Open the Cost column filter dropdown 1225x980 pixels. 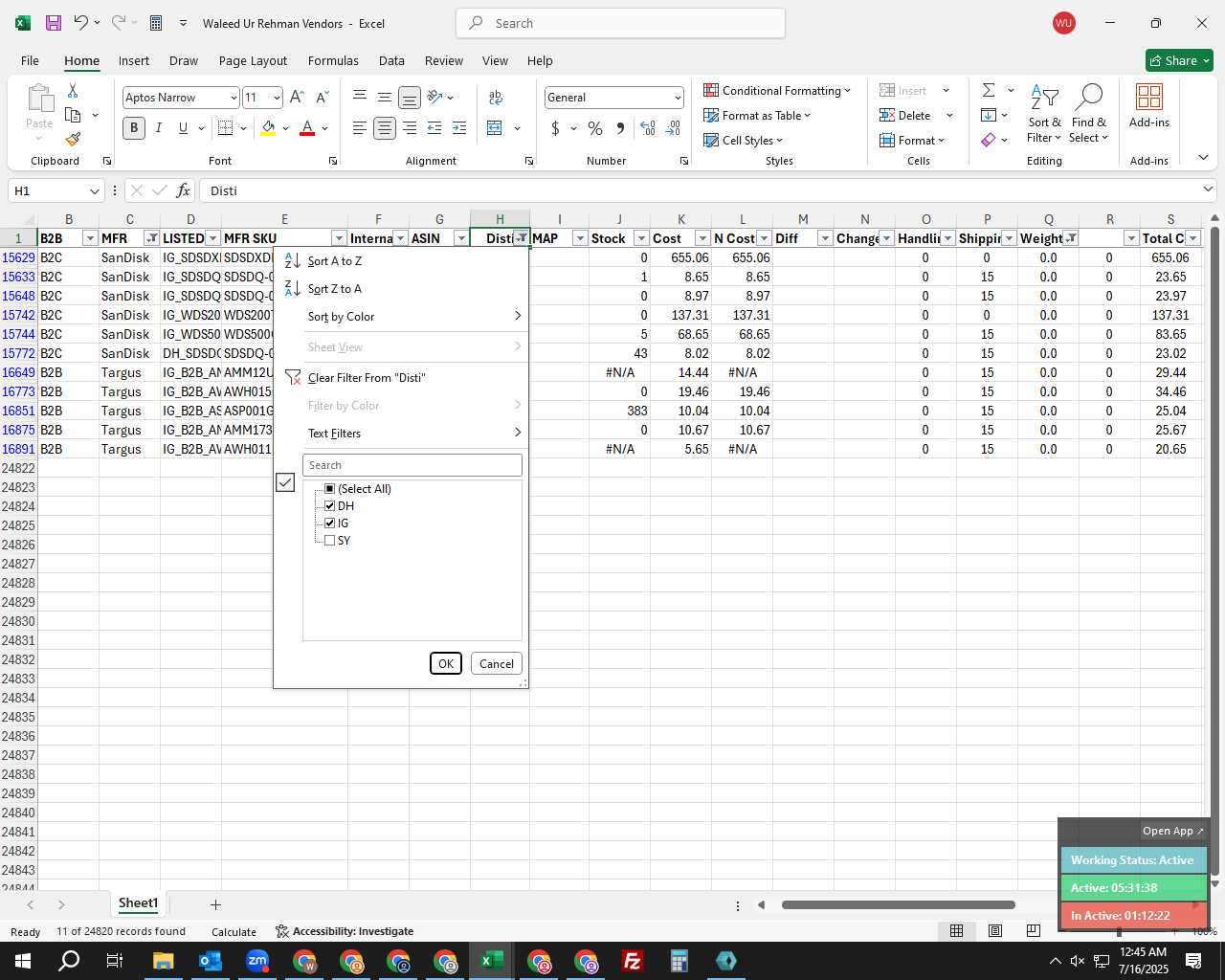(702, 238)
